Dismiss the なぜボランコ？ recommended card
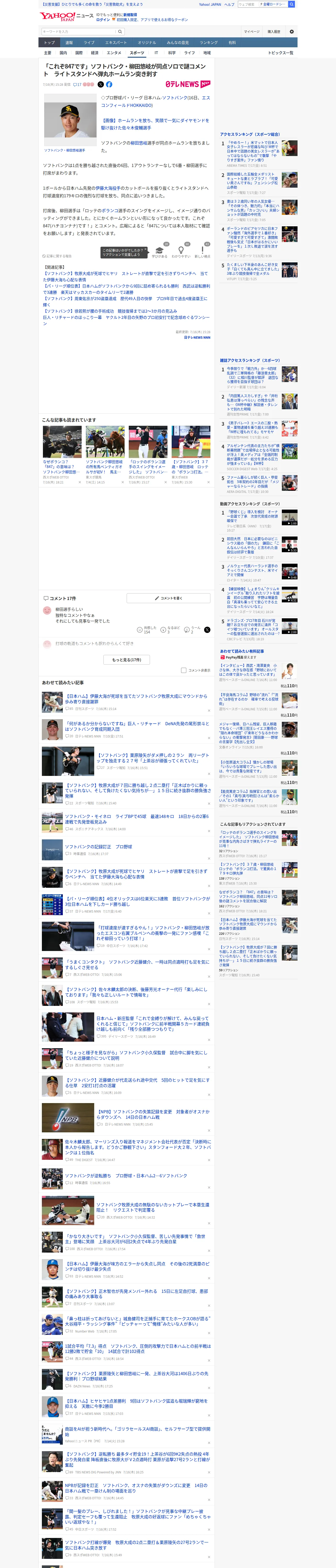This screenshot has height=1568, width=336. (x=79, y=482)
